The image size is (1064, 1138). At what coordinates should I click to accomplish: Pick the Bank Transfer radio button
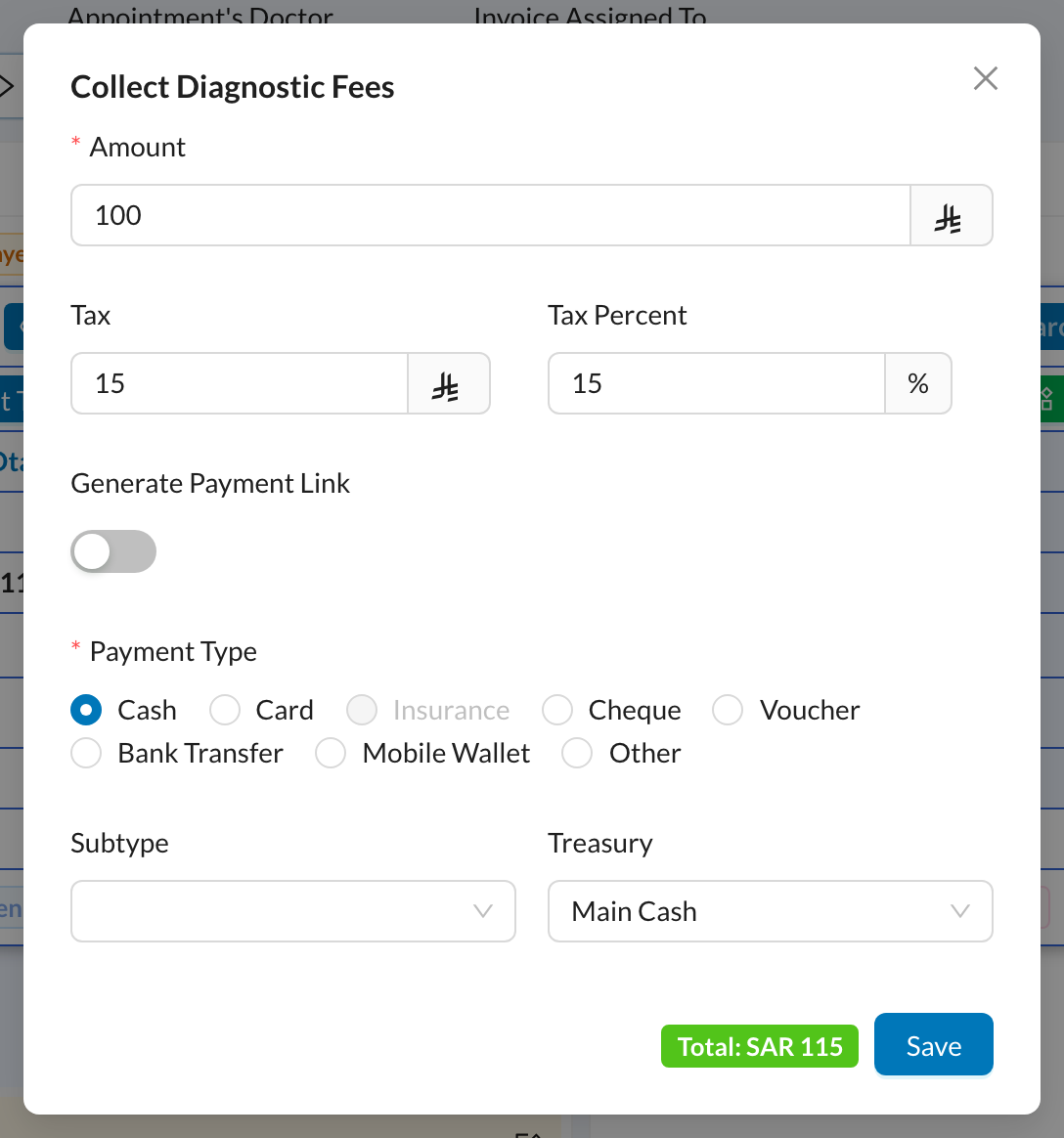[86, 753]
